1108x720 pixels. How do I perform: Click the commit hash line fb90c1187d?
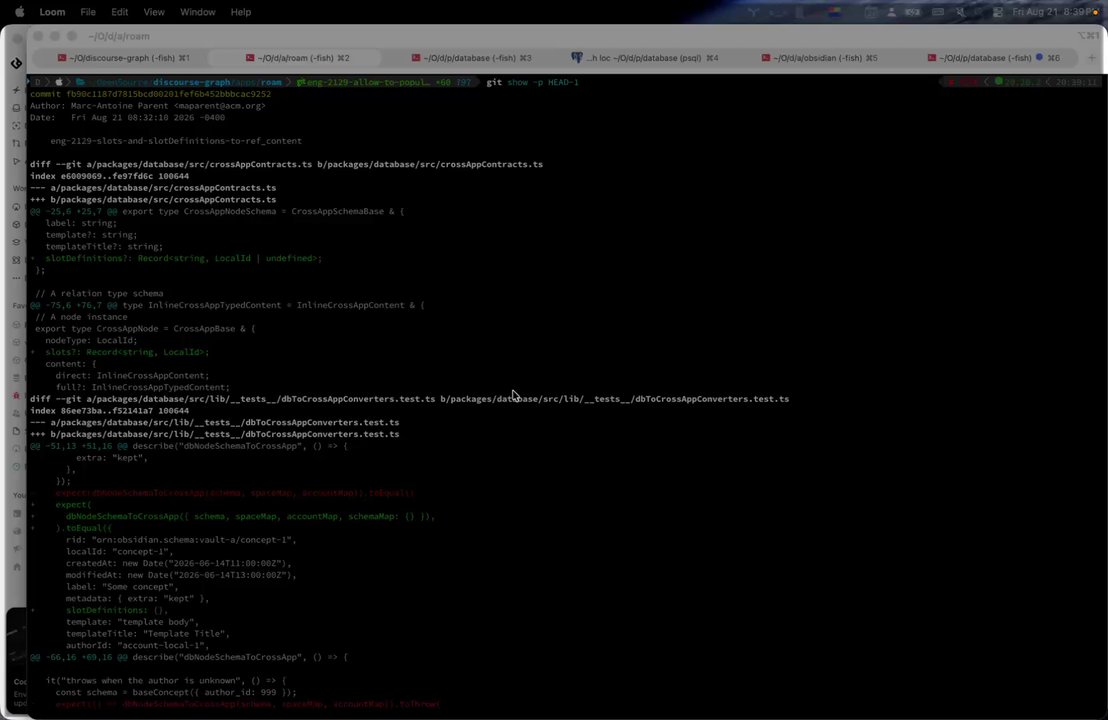tap(150, 94)
